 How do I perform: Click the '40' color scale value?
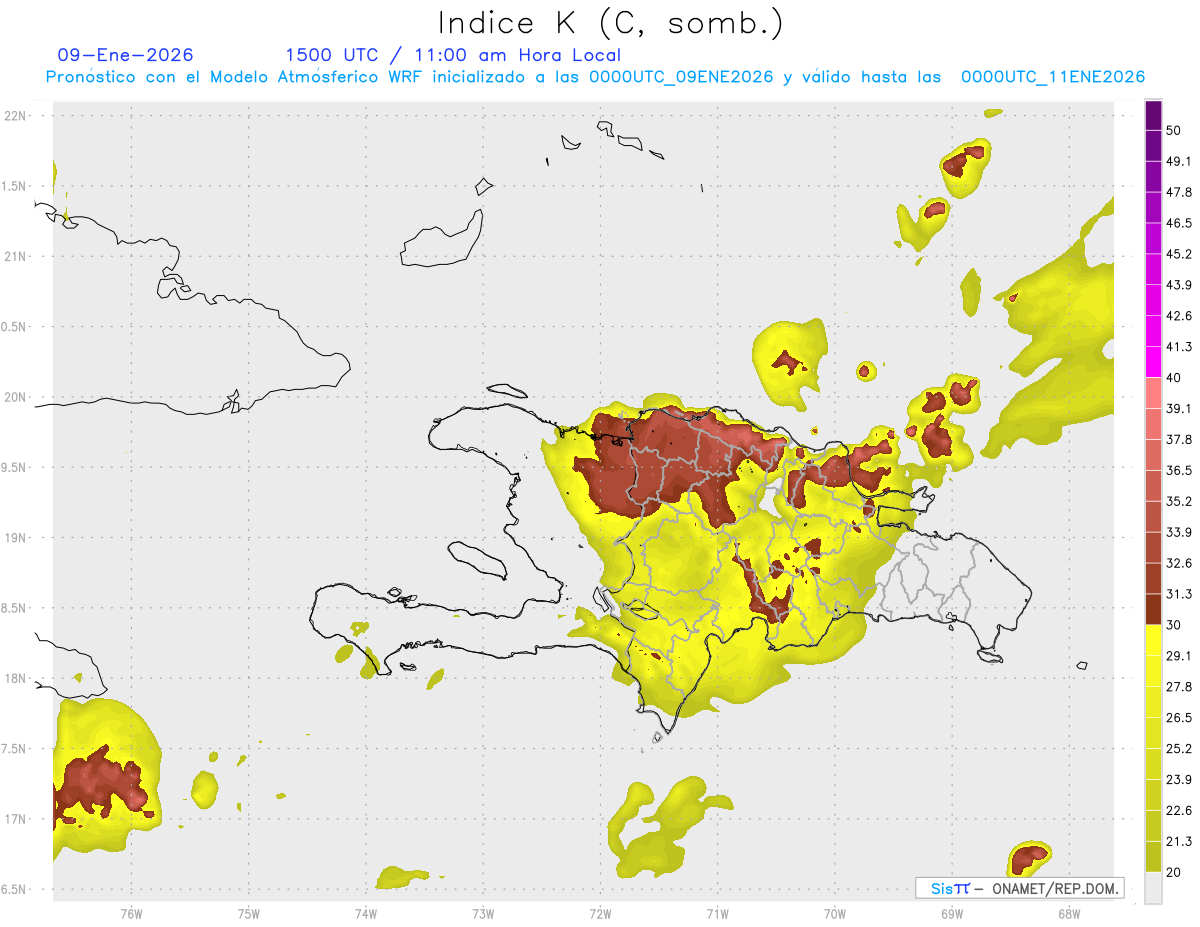pyautogui.click(x=1174, y=378)
